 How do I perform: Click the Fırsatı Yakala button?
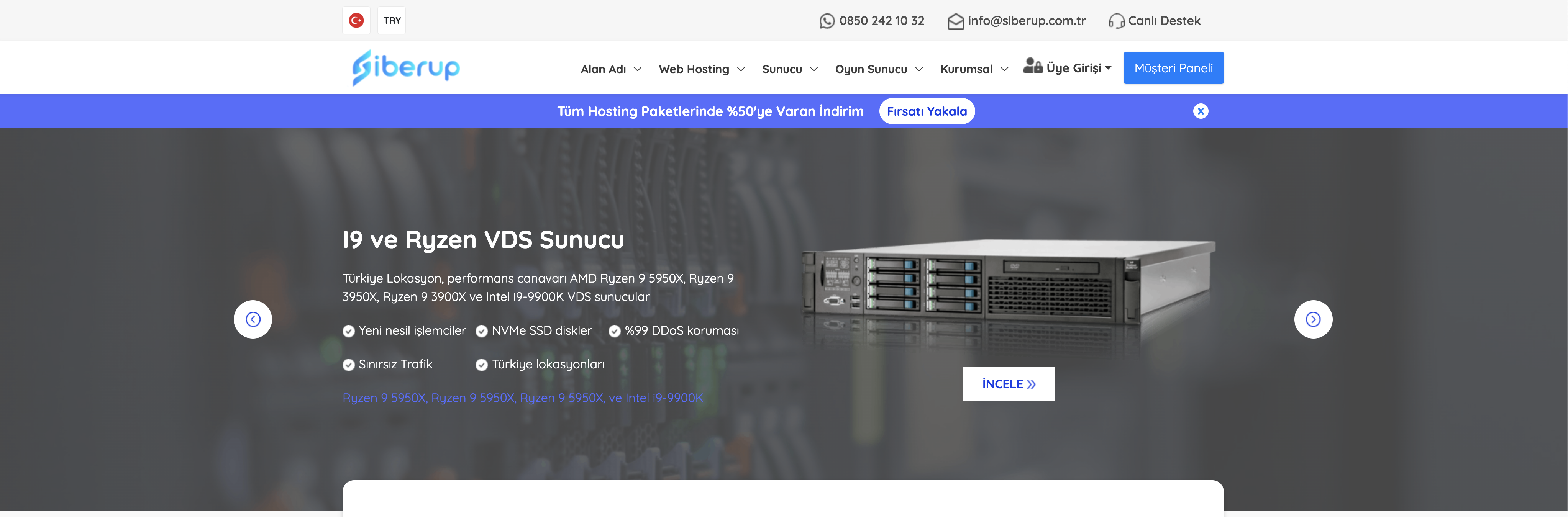pos(927,111)
